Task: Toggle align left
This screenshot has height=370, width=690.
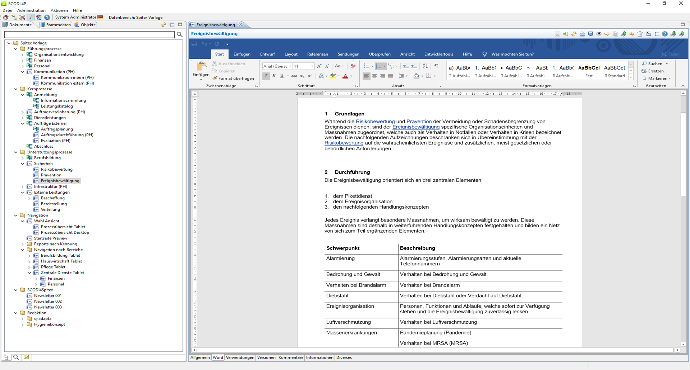Action: [x=366, y=76]
